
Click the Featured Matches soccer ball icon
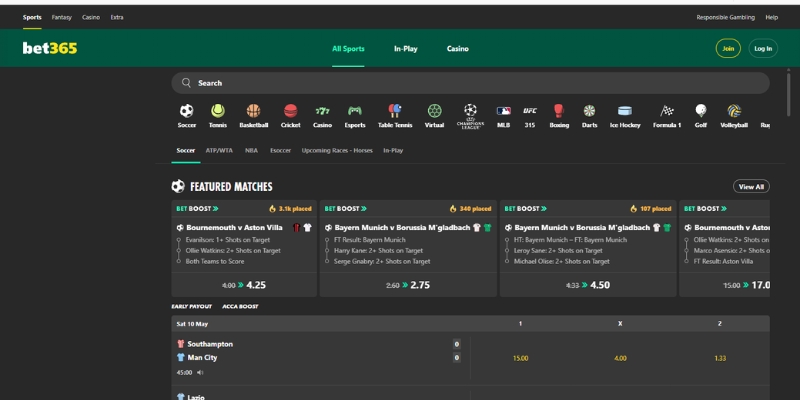click(x=178, y=186)
